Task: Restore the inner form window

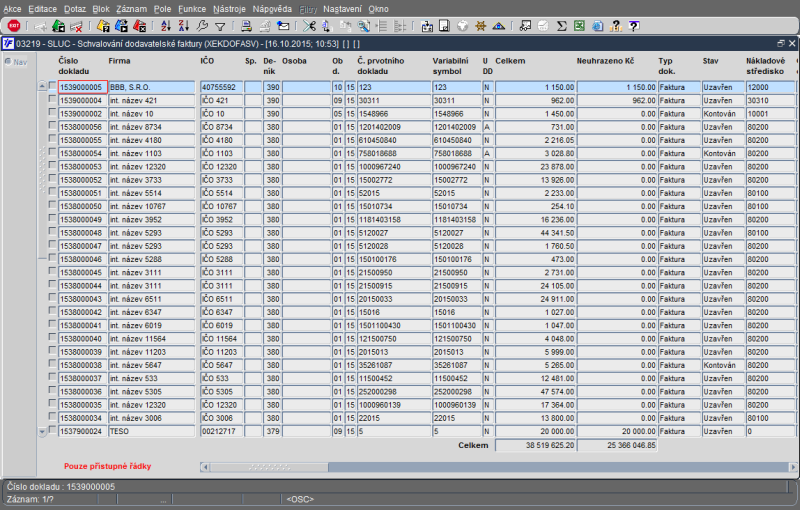Action: [x=781, y=44]
